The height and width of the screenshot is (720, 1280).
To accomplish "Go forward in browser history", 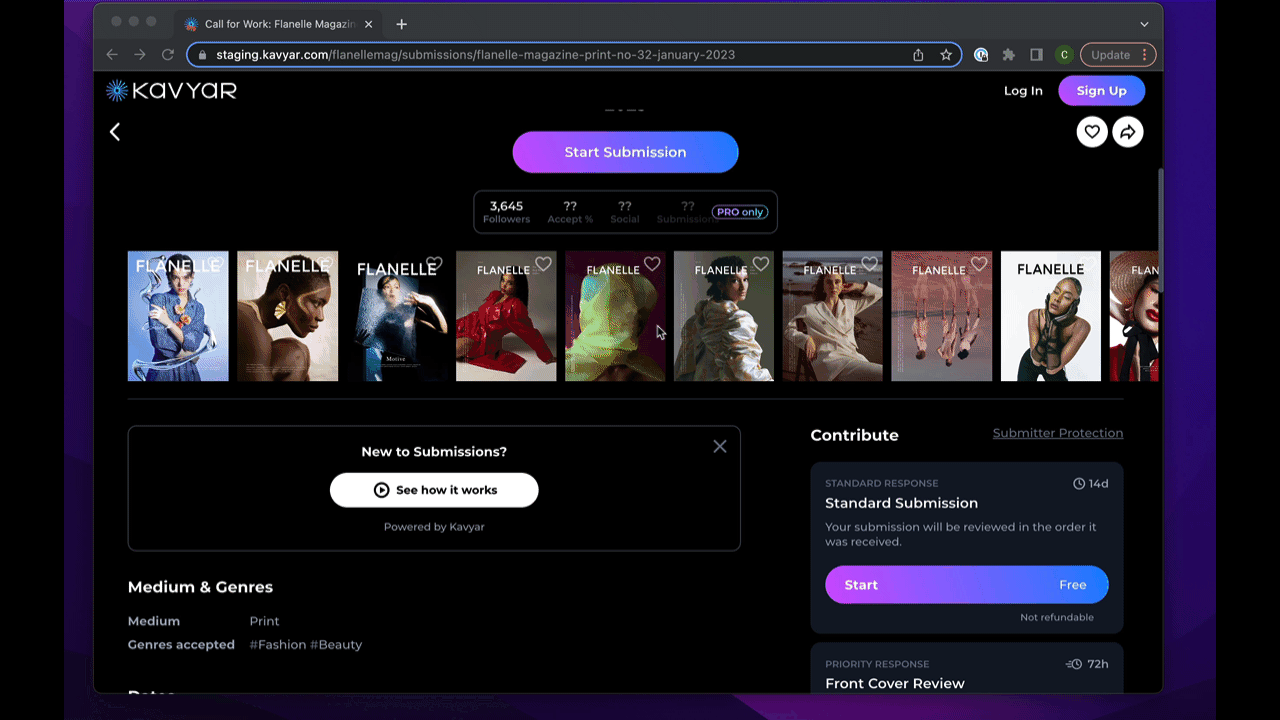I will [x=140, y=55].
